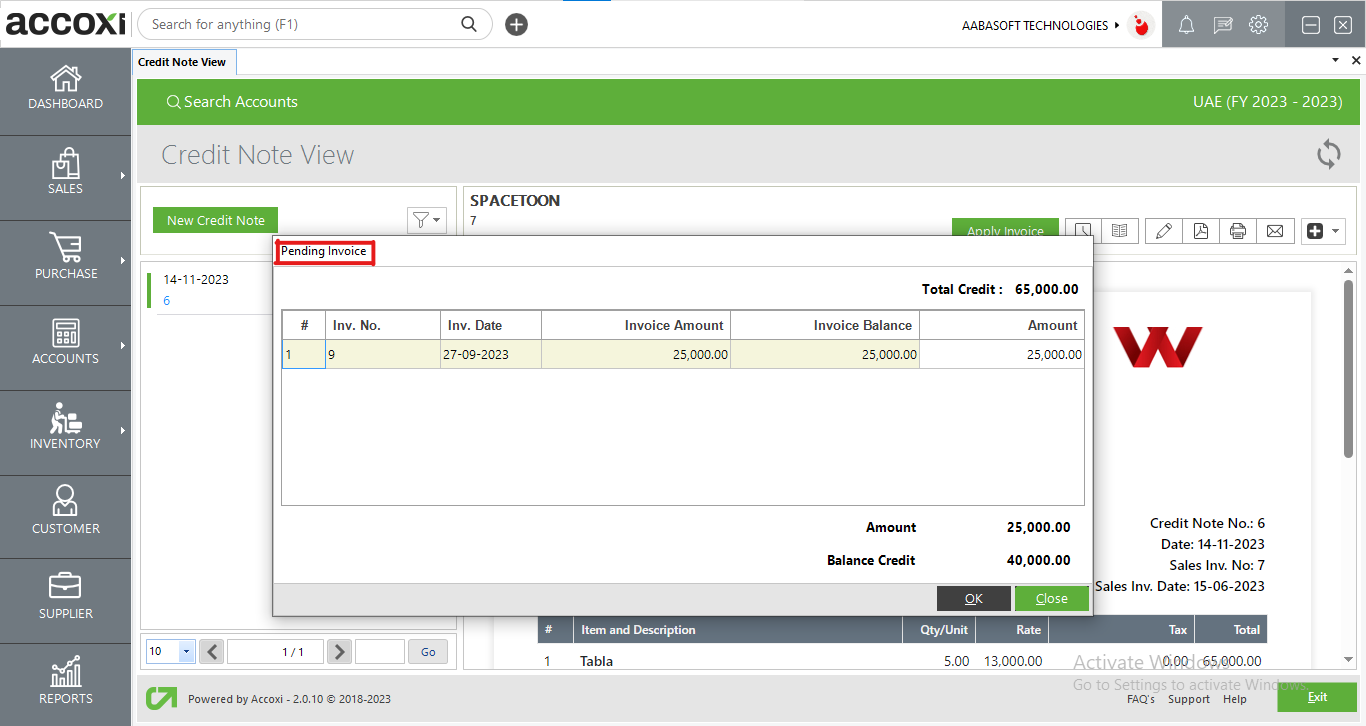Open the Sales menu in the sidebar
The width and height of the screenshot is (1366, 726).
65,177
